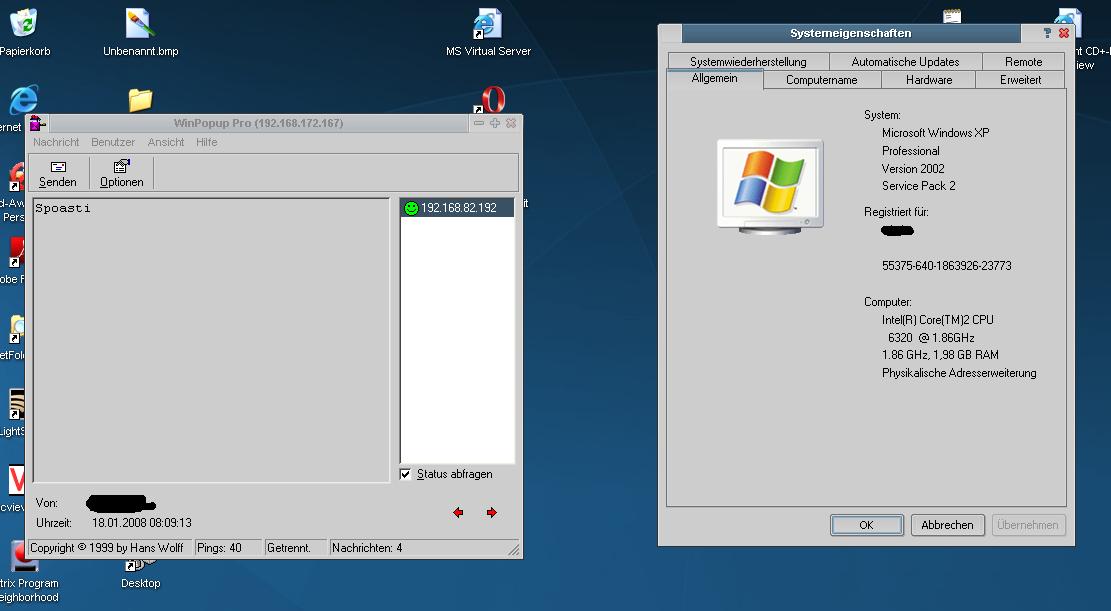Click OK in Systemeigenschaften
Image resolution: width=1111 pixels, height=611 pixels.
coord(867,525)
